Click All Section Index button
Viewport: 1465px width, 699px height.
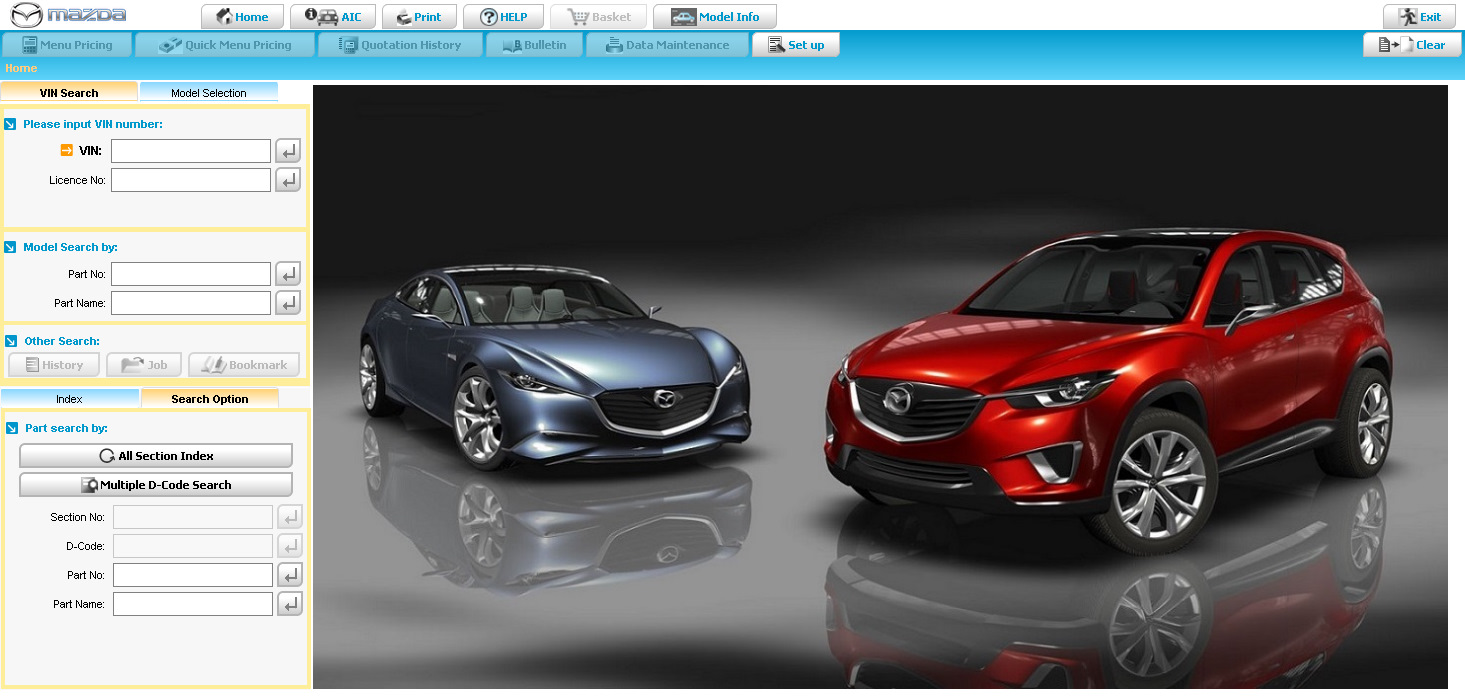[156, 456]
